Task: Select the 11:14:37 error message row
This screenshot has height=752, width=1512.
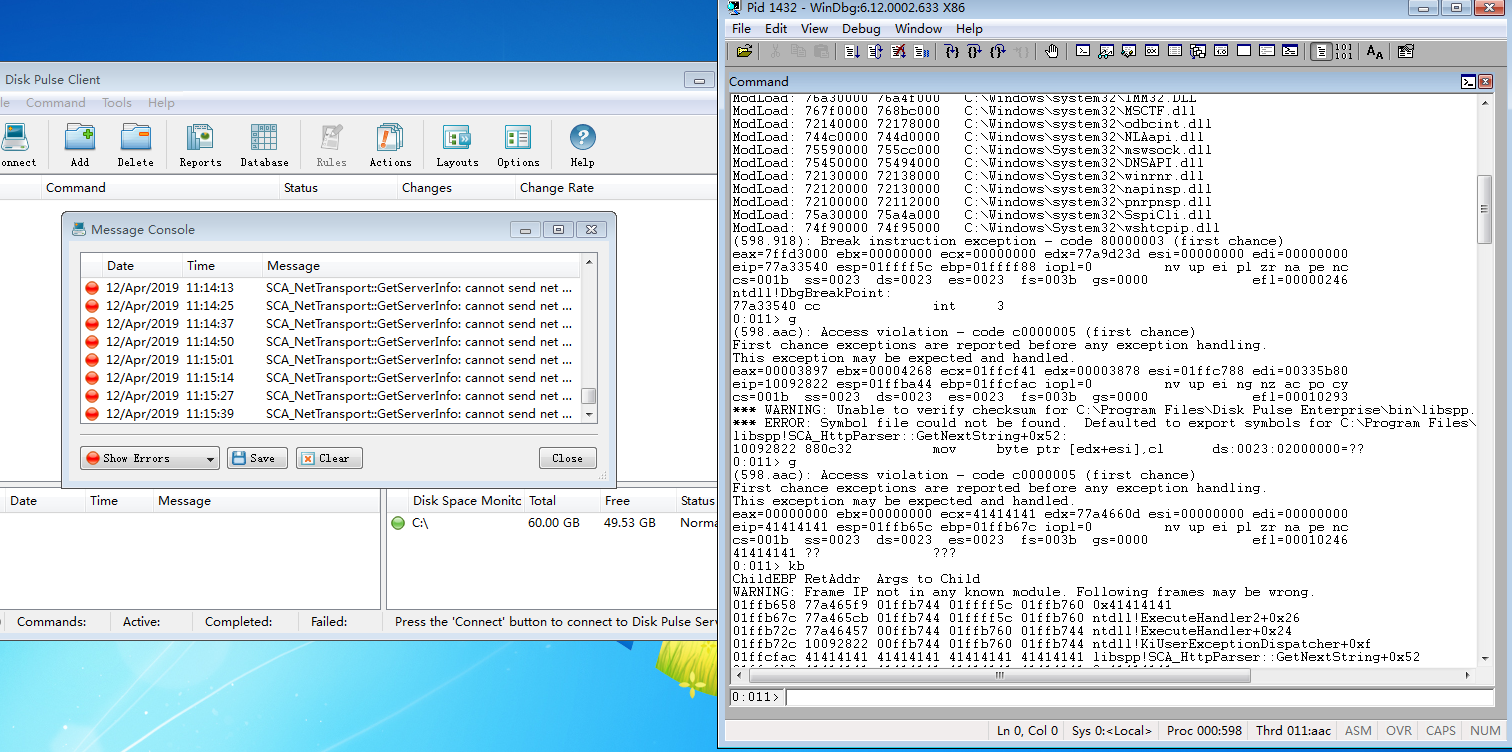Action: coord(331,324)
